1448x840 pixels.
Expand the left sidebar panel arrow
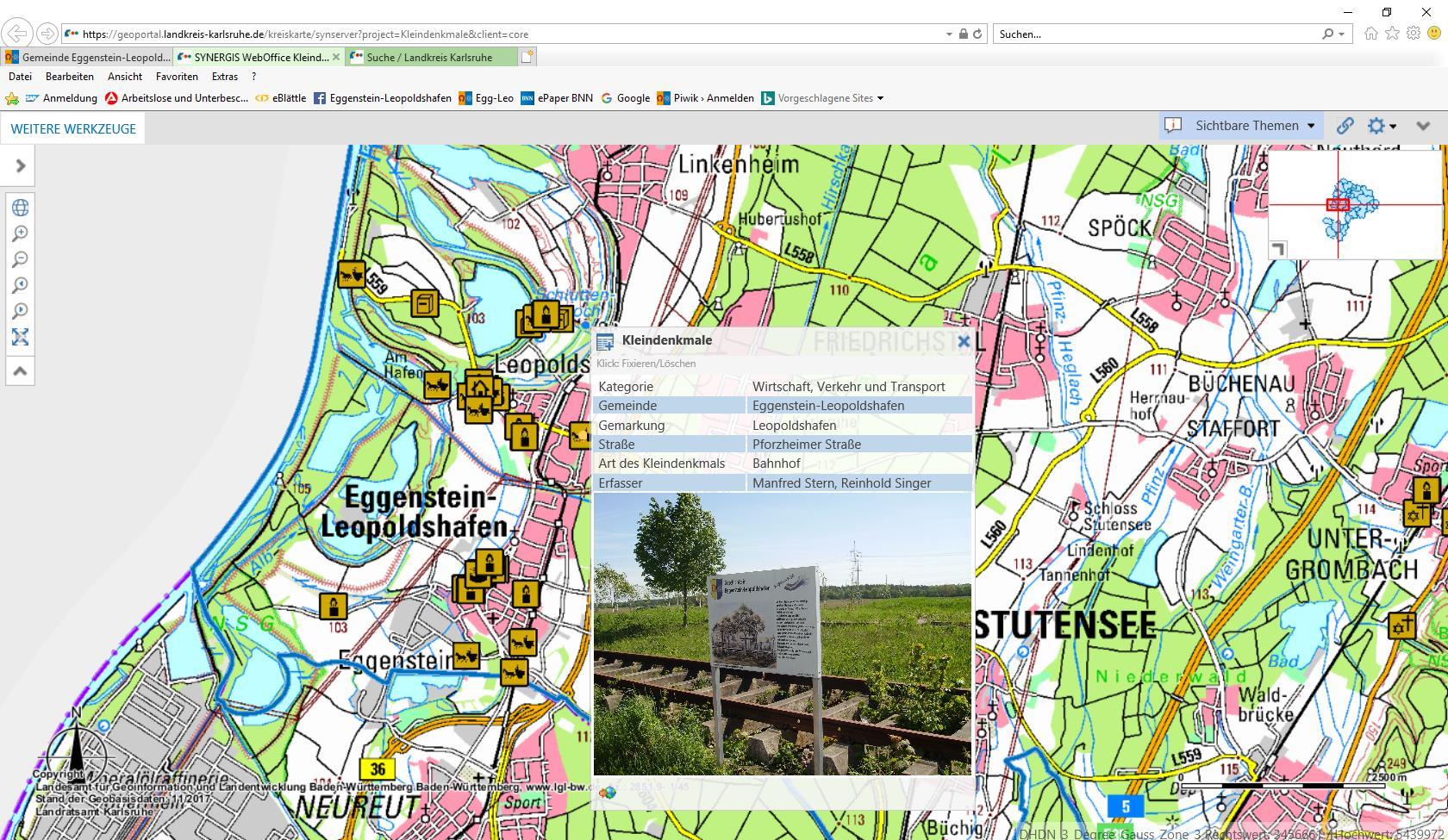pos(20,165)
